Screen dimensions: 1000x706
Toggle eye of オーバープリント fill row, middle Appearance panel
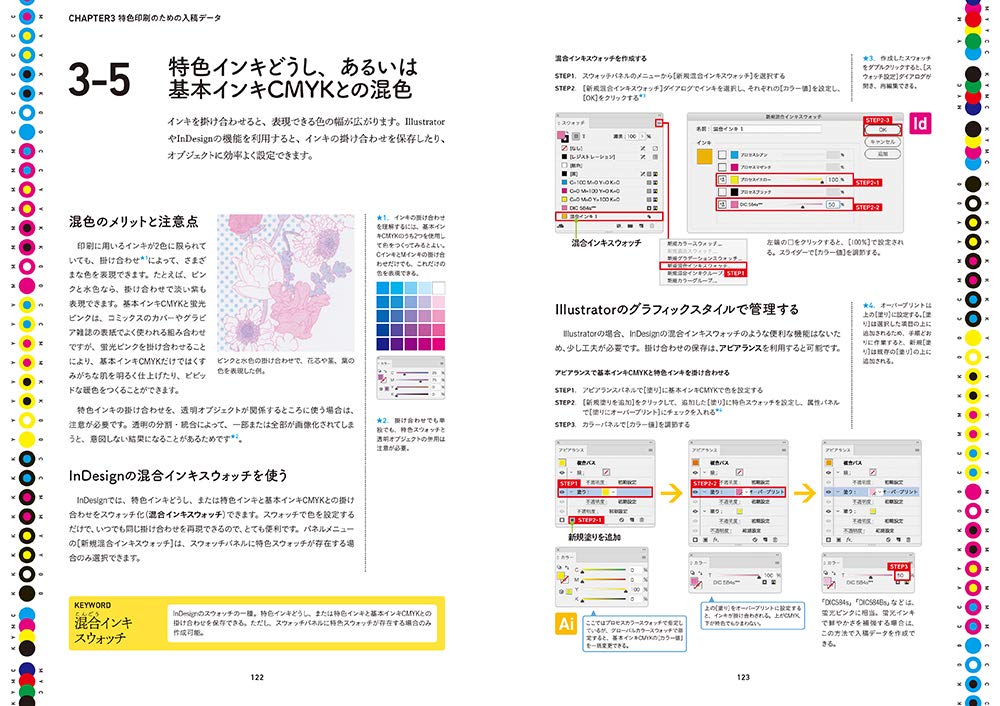695,492
